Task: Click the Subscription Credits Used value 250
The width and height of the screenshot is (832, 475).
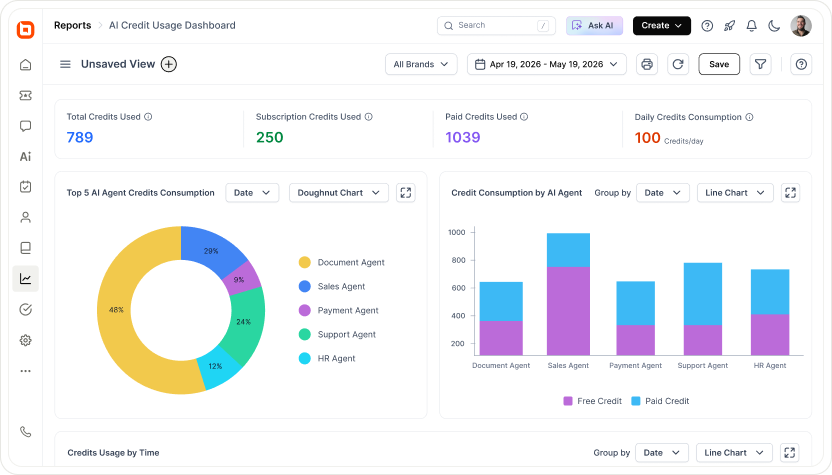Action: pos(270,137)
